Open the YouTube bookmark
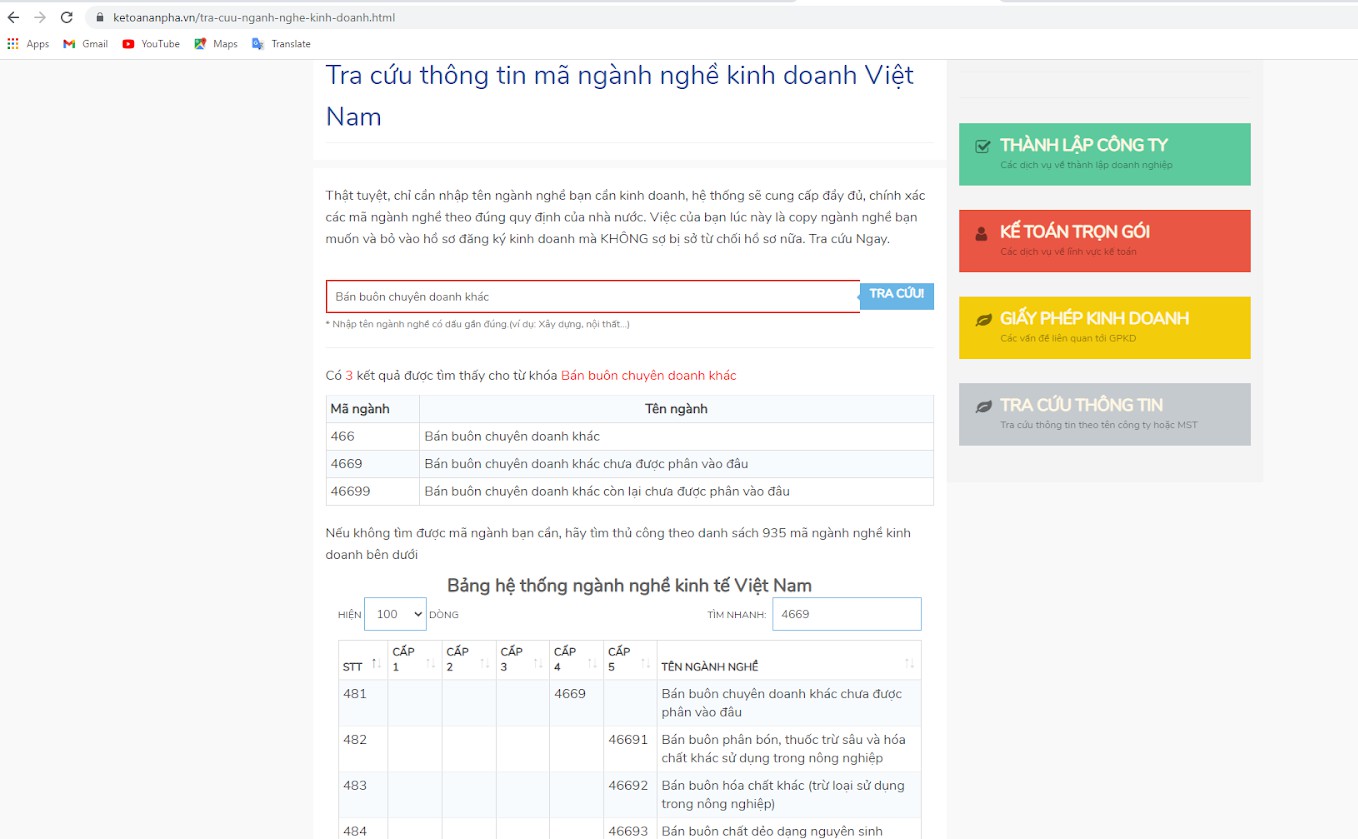This screenshot has height=839, width=1358. click(151, 44)
